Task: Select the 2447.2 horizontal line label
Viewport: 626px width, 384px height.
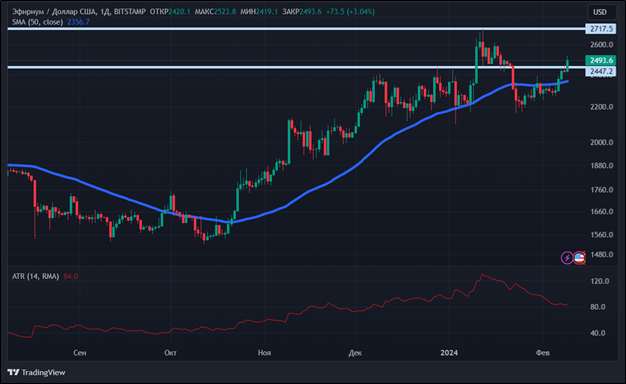Action: [x=601, y=71]
